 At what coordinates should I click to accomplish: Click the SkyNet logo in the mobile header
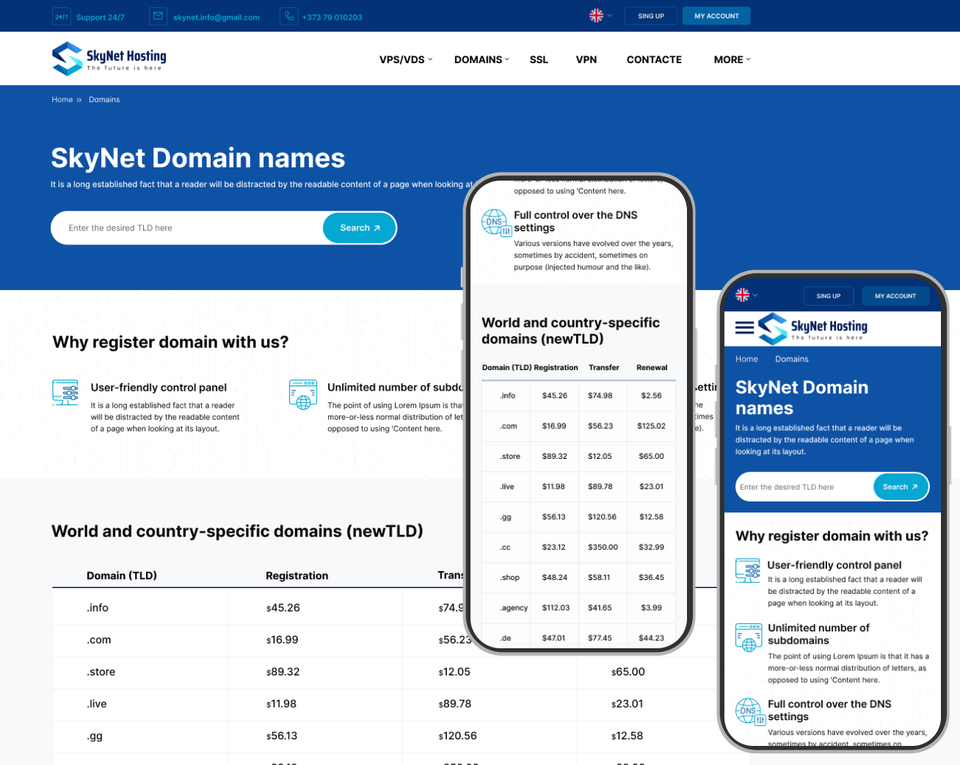pyautogui.click(x=812, y=328)
